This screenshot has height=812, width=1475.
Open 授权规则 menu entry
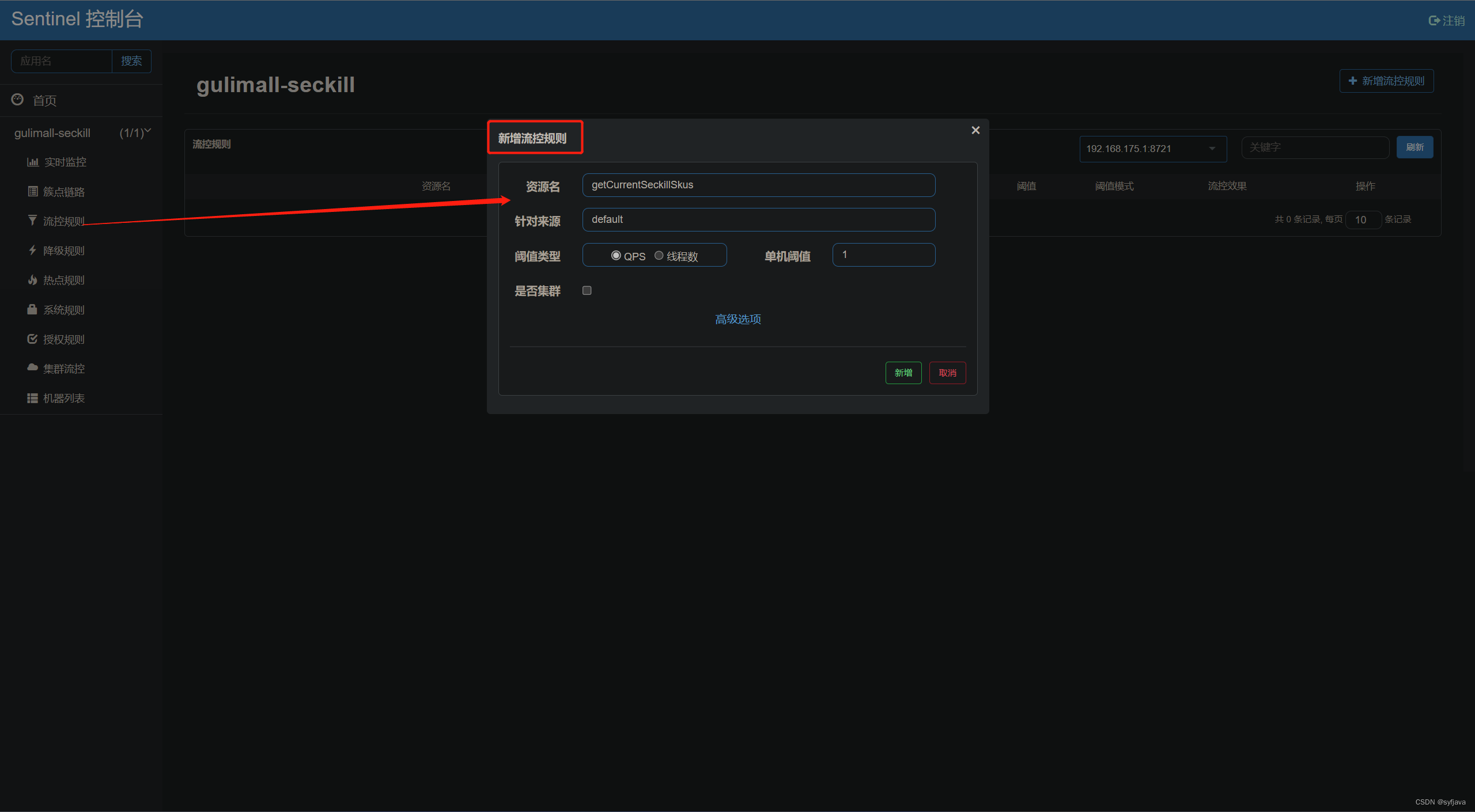pyautogui.click(x=64, y=339)
